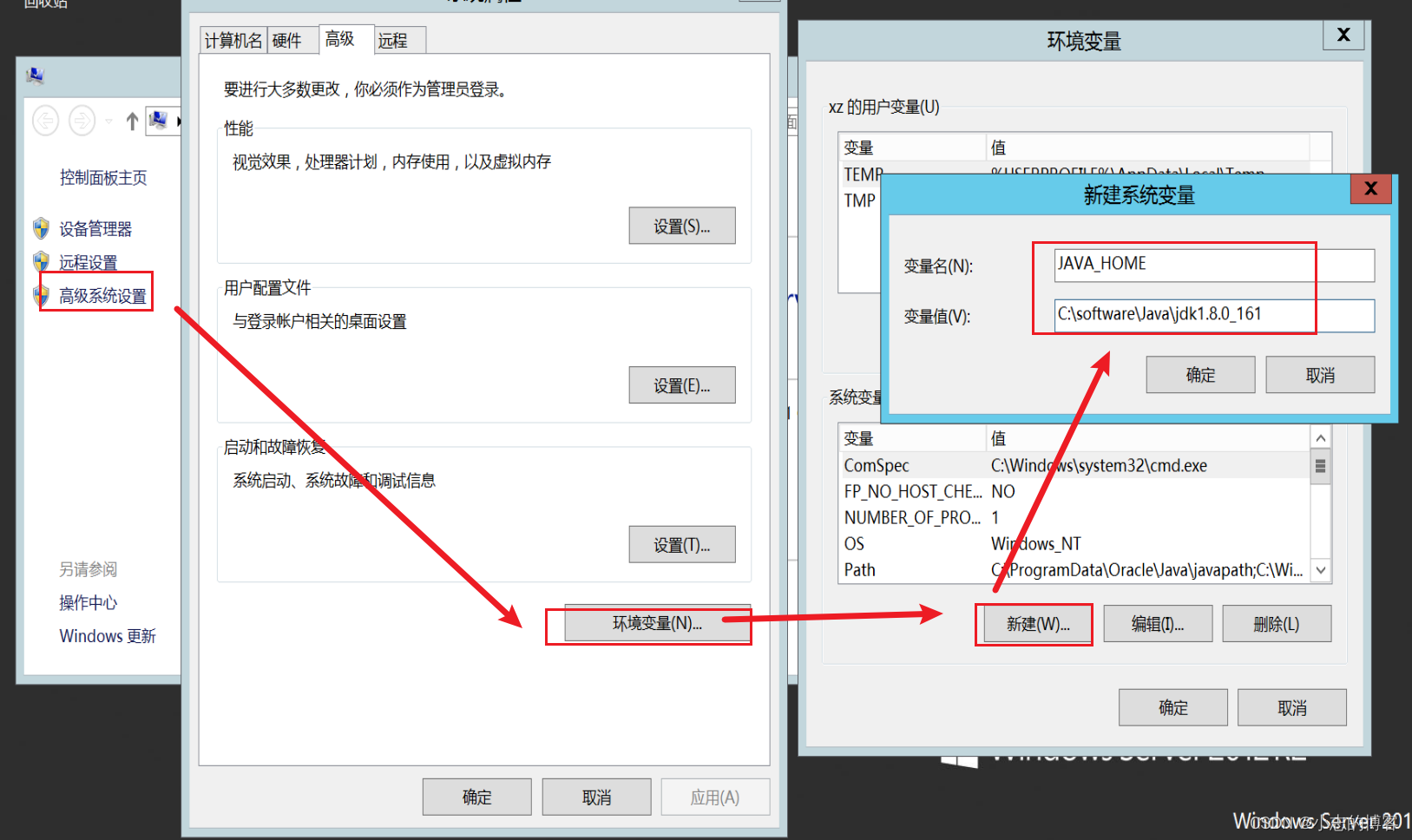Click scroll up arrow of system variables list
This screenshot has width=1412, height=840.
1321,438
